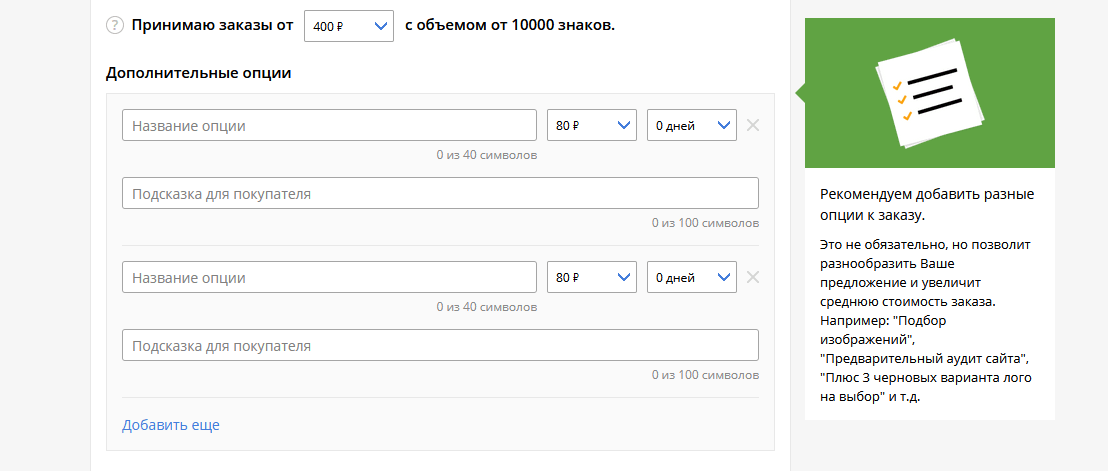1108x471 pixels.
Task: Focus the first "Подсказка для покупателя" field
Action: click(440, 193)
